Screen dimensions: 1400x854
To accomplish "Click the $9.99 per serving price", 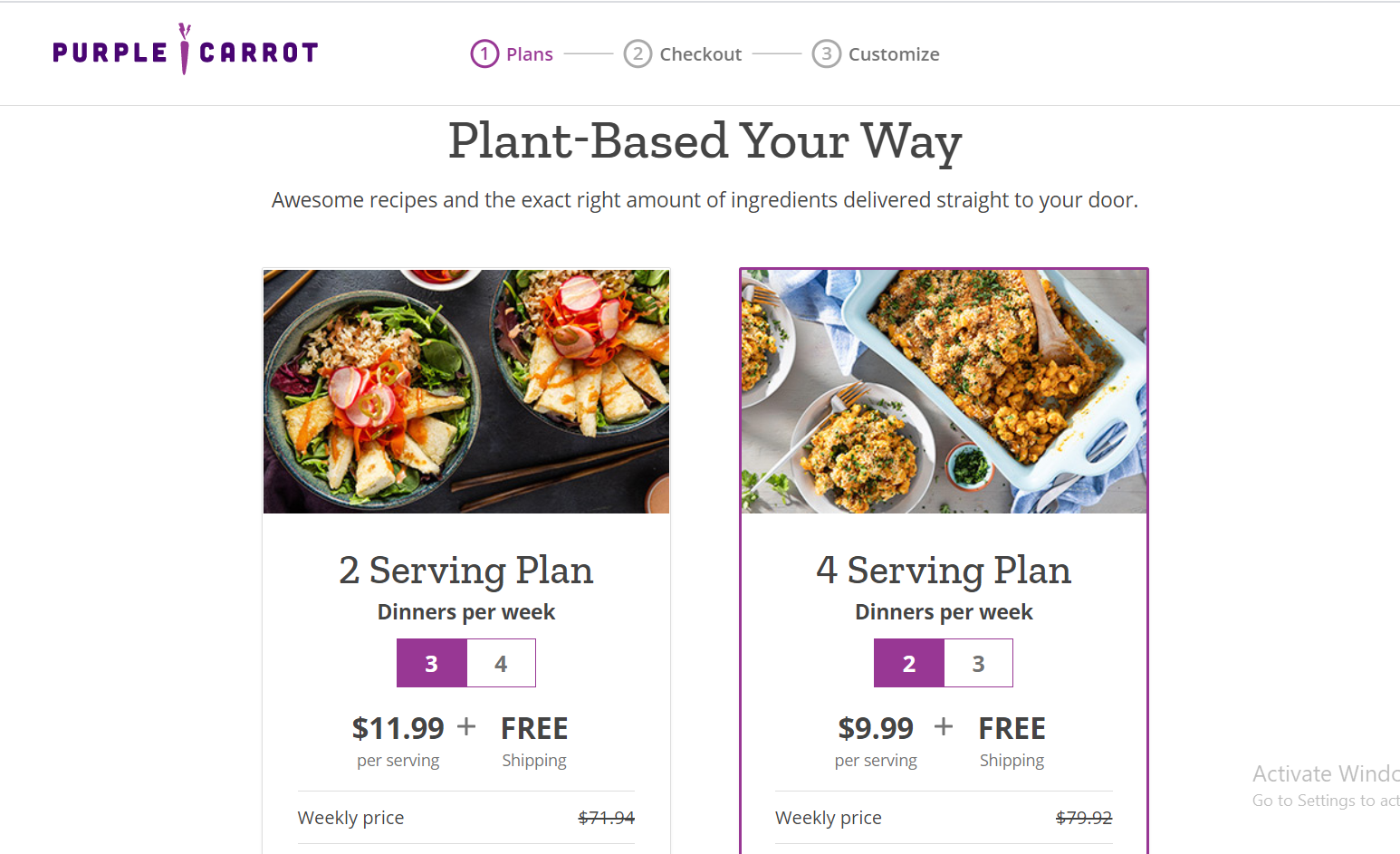I will (876, 728).
